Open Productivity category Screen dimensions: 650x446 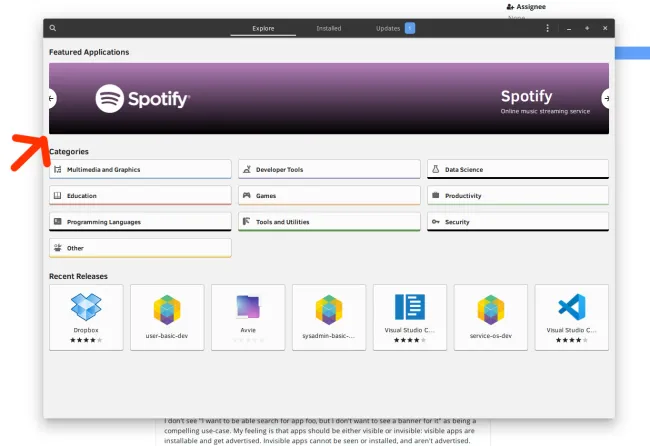pyautogui.click(x=518, y=195)
